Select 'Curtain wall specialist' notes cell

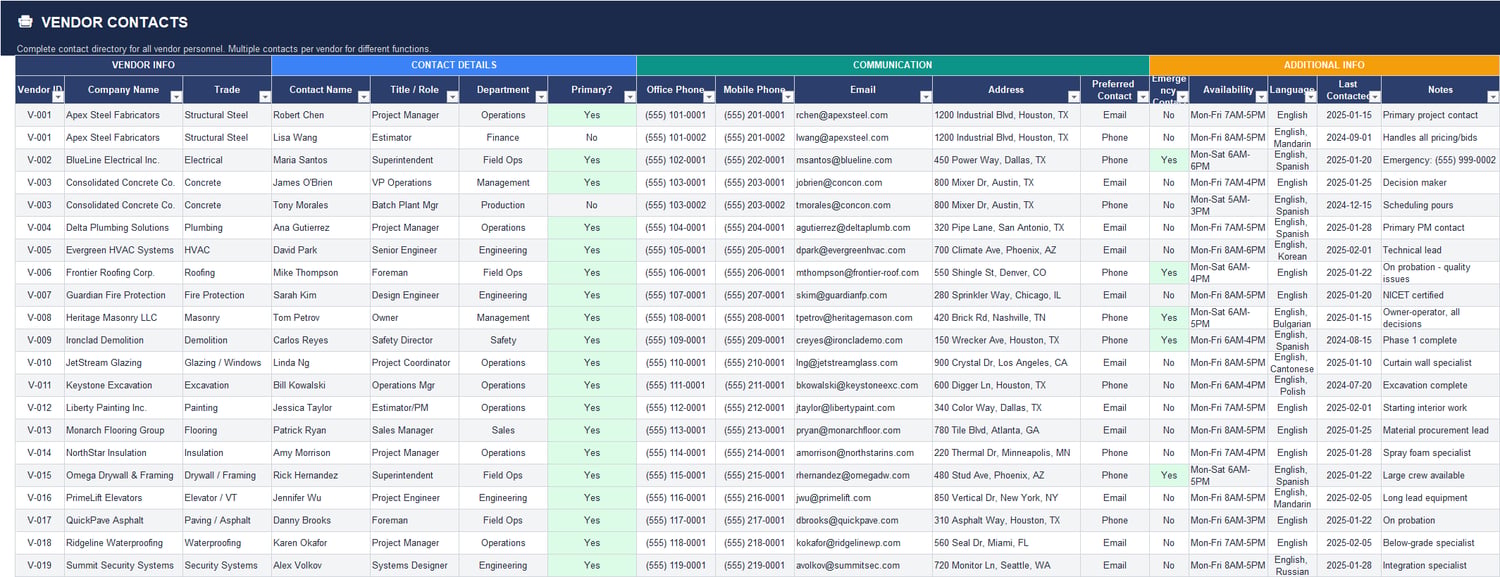(1440, 363)
